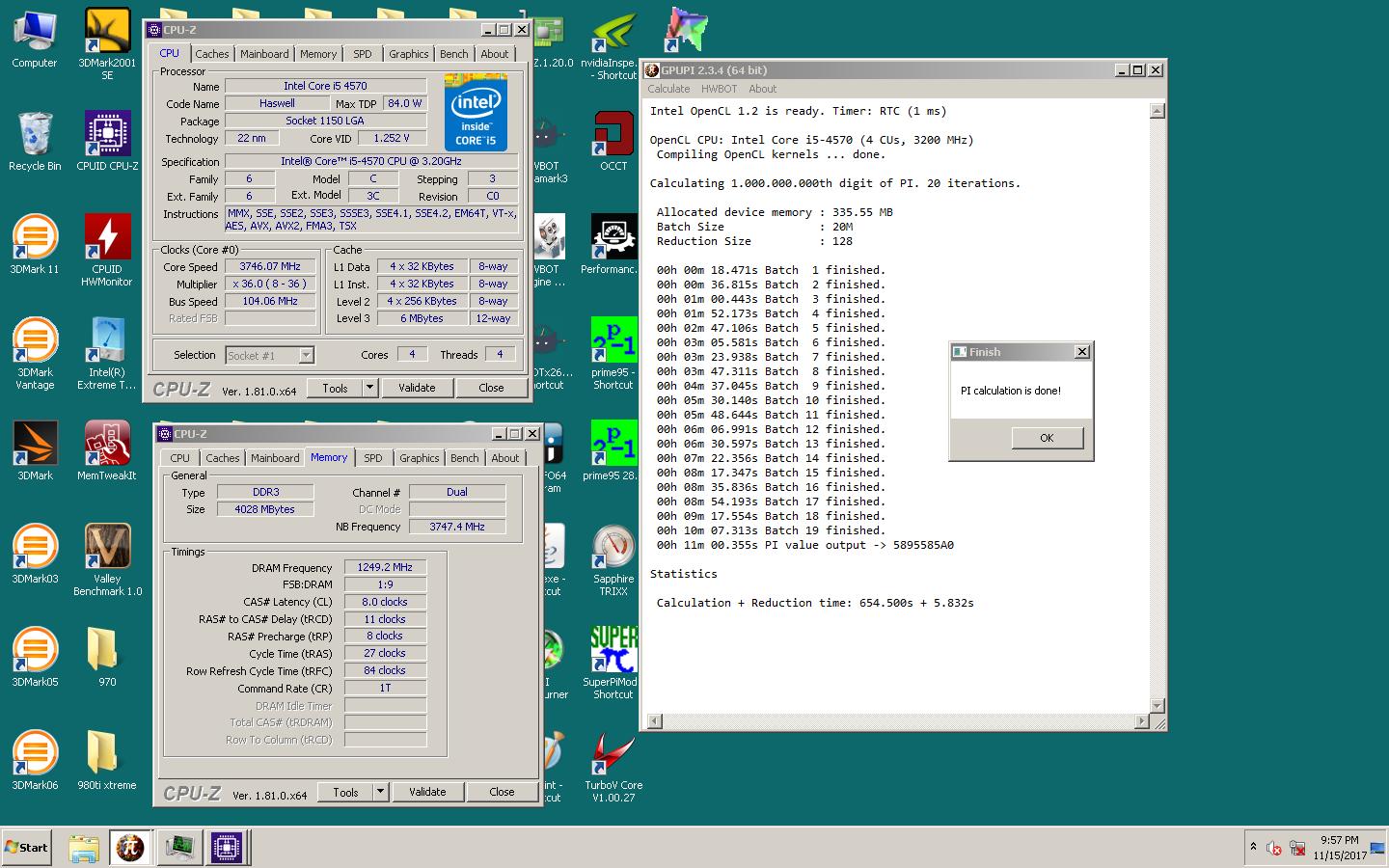Select About tab in lower CPU-Z window
The image size is (1389, 868).
pyautogui.click(x=504, y=458)
